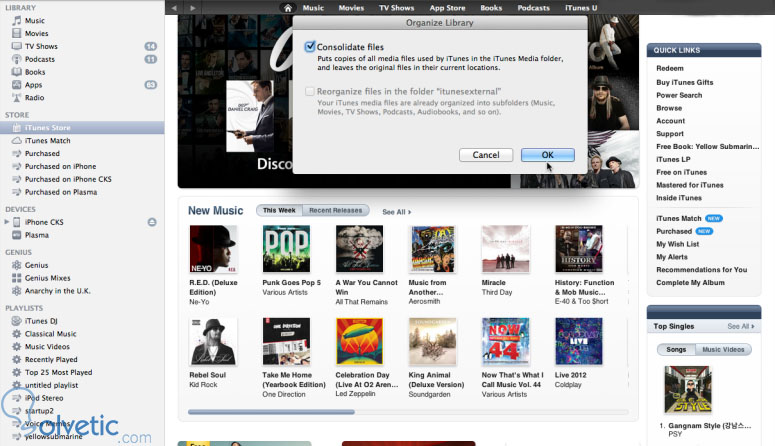Open Celebration Day album cover
This screenshot has width=775, height=446.
coord(359,342)
